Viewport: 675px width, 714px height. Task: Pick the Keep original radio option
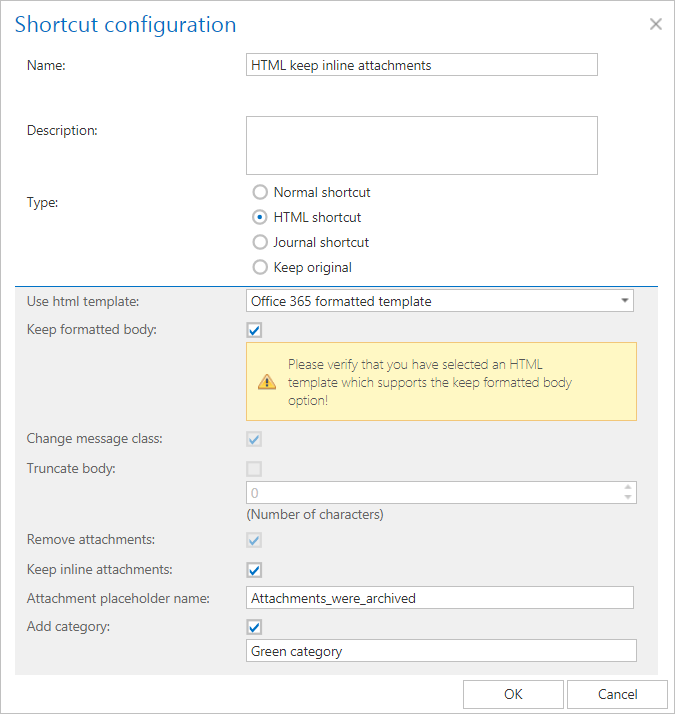pyautogui.click(x=261, y=267)
